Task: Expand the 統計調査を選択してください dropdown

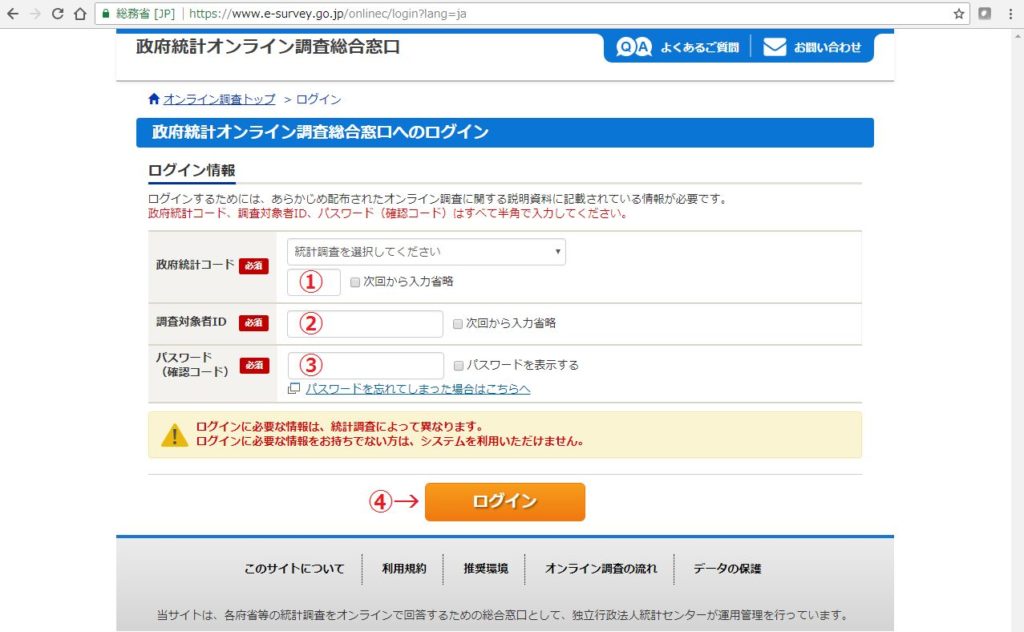Action: 426,251
